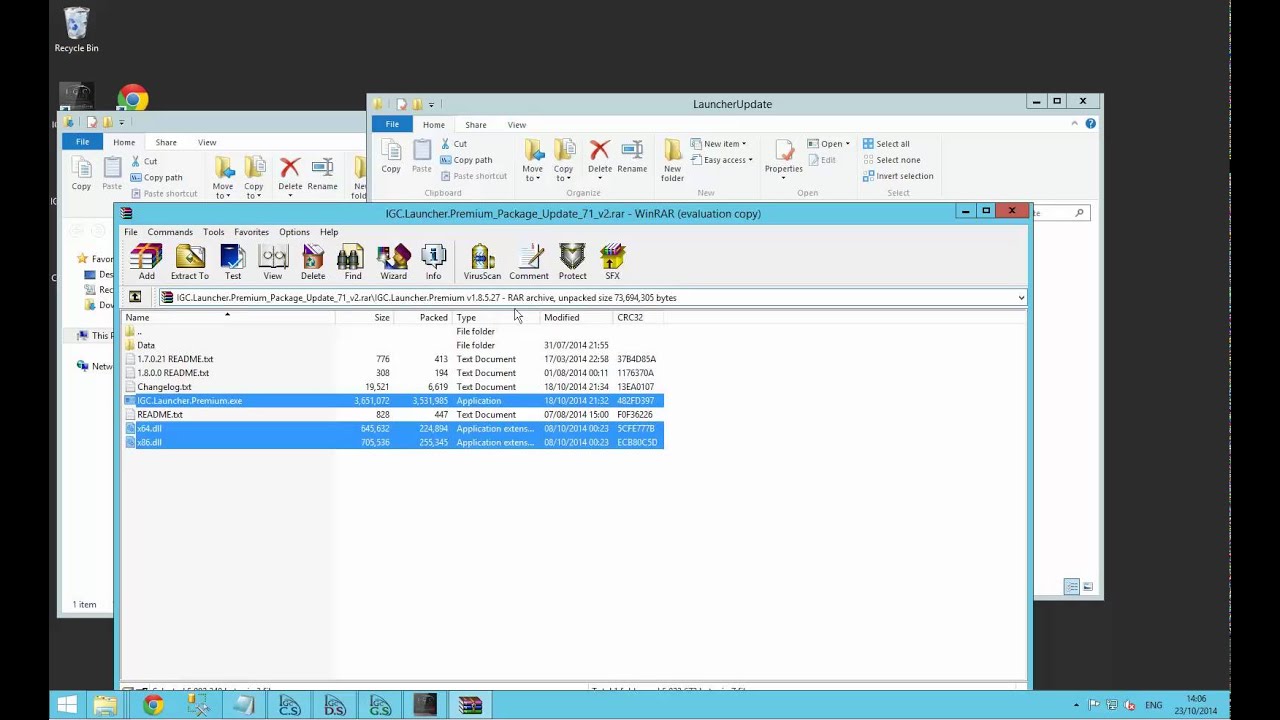Expand New item dropdown in LauncherUpdate
Screen dimensions: 1280x720
tap(719, 144)
